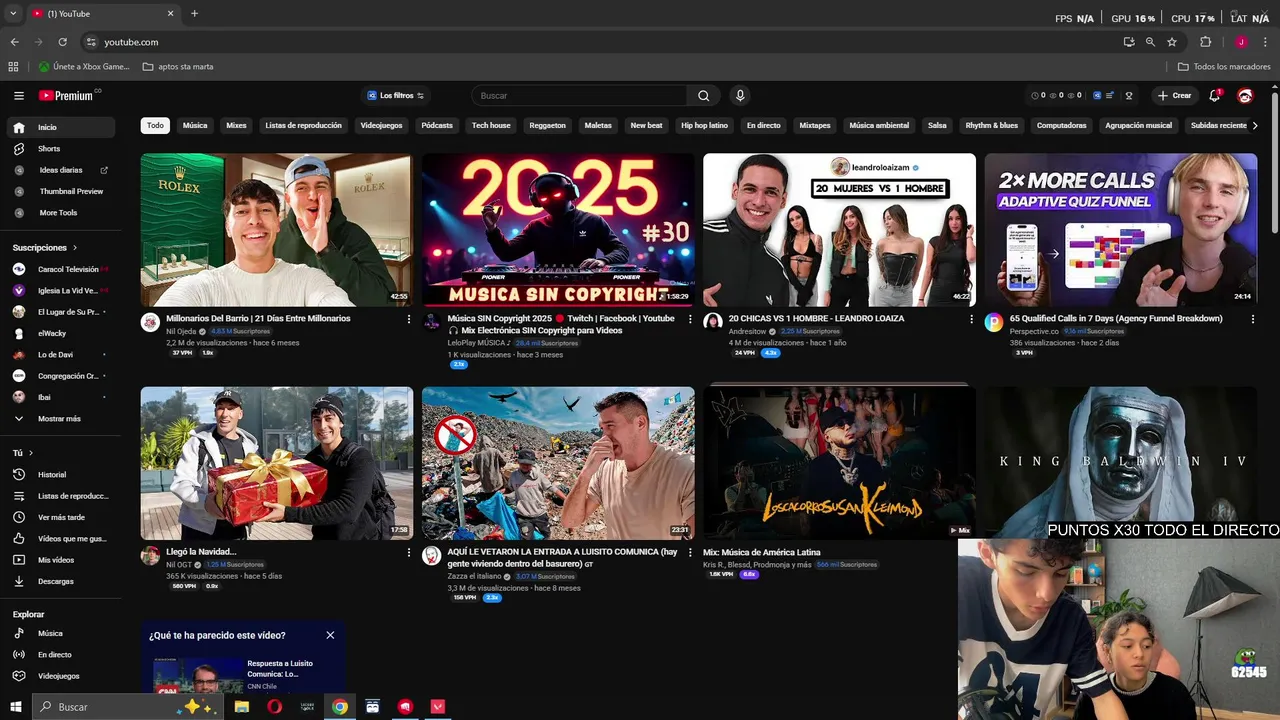Image resolution: width=1280 pixels, height=720 pixels.
Task: Show more category chips with right arrow
Action: 1255,126
